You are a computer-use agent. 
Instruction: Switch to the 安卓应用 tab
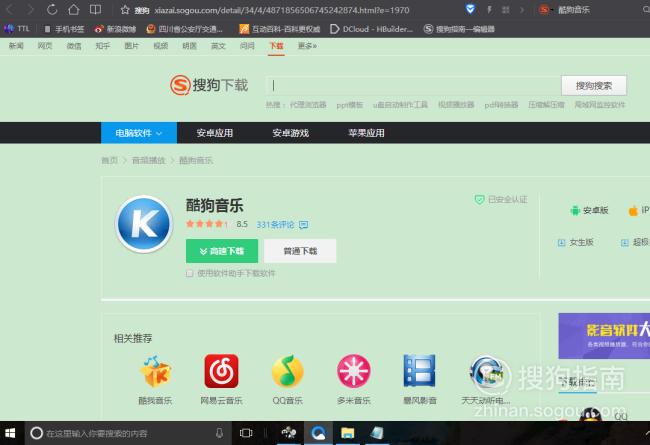pos(215,133)
